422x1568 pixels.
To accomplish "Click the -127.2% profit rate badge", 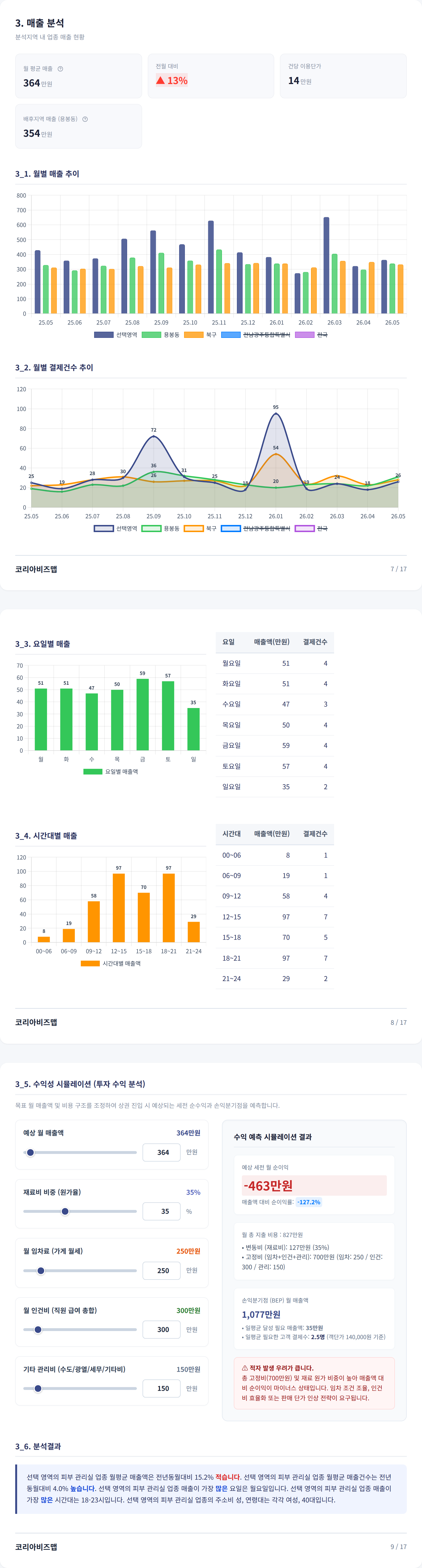I will pos(309,1202).
